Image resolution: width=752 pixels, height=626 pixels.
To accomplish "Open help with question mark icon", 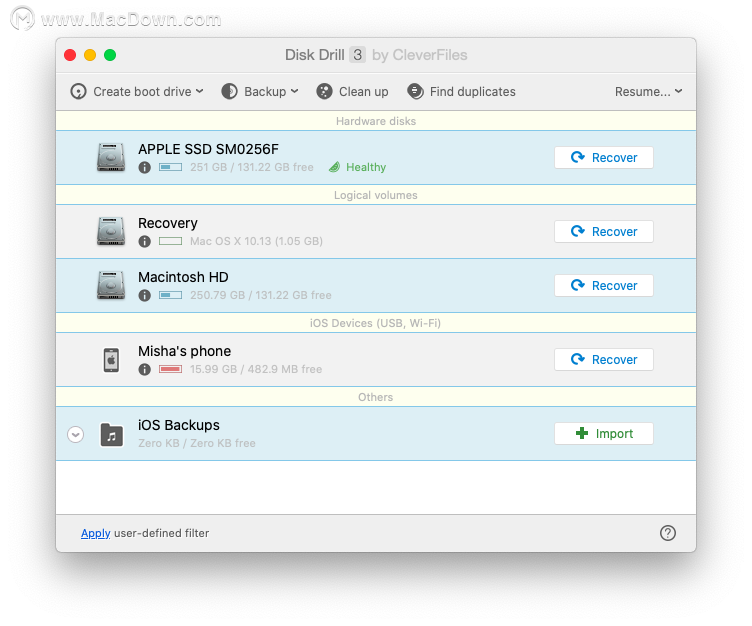I will tap(668, 533).
